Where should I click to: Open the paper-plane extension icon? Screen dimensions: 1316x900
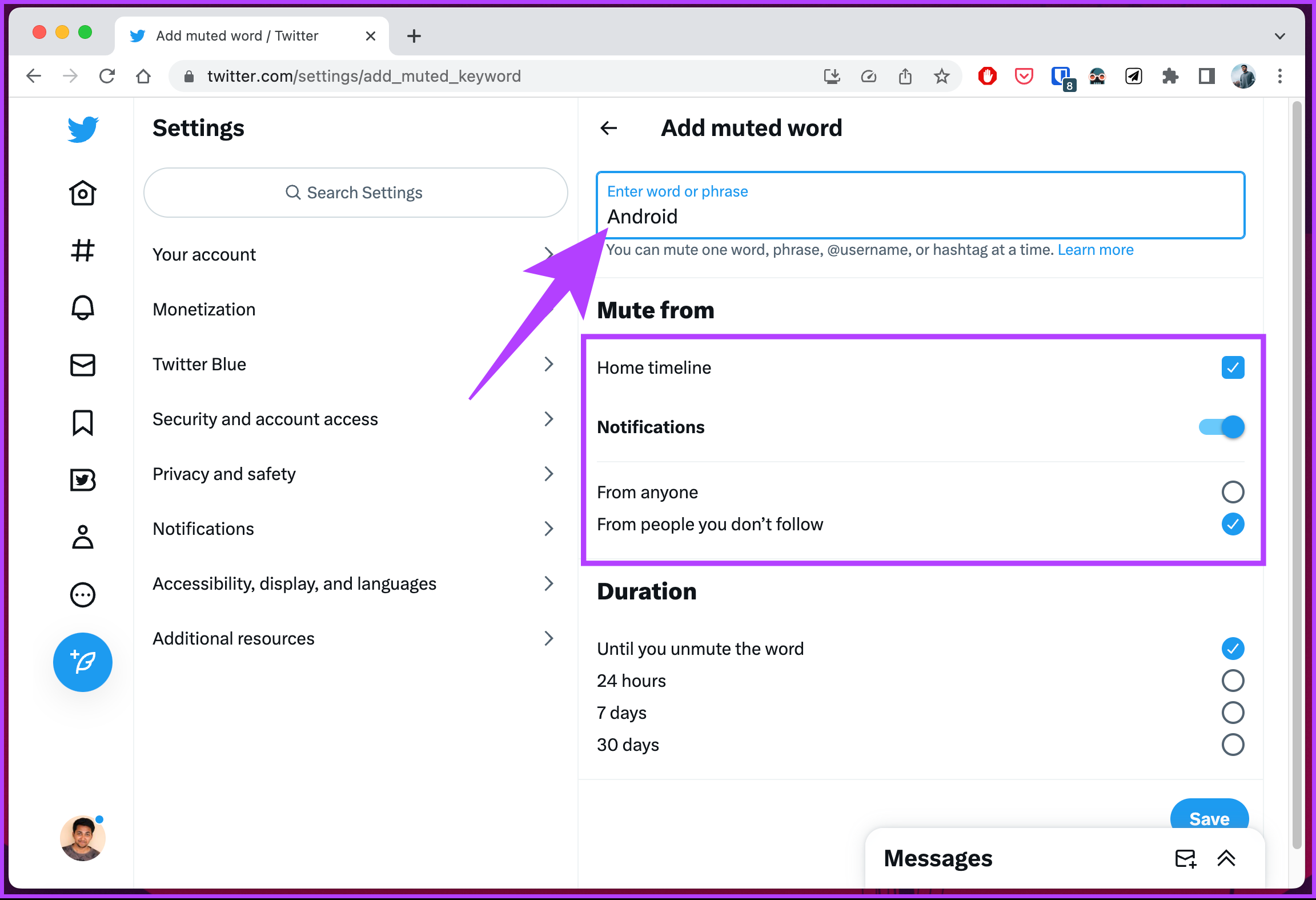[x=1134, y=76]
